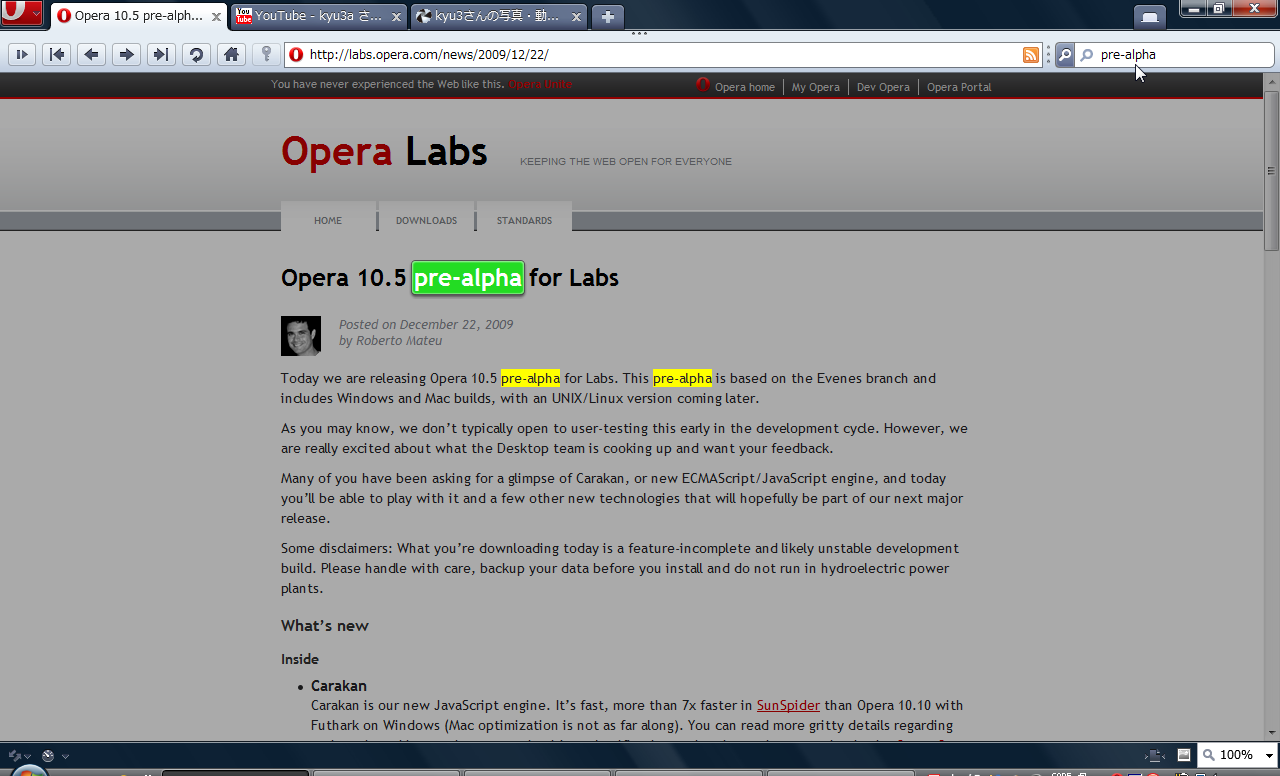The width and height of the screenshot is (1280, 776).
Task: Open the search engine selector magnifier
Action: point(1065,55)
